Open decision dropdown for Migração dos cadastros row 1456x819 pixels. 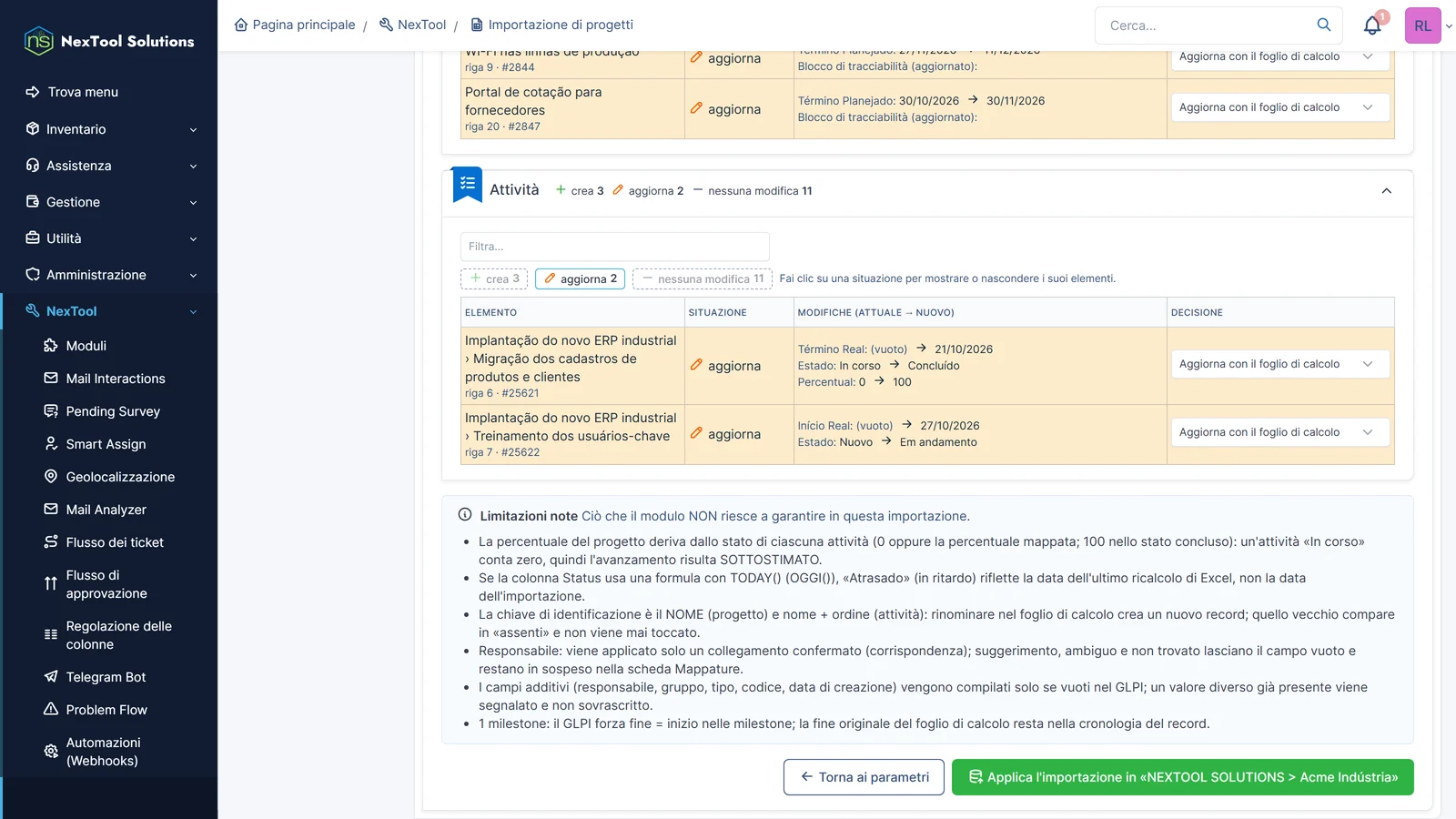[x=1279, y=364]
